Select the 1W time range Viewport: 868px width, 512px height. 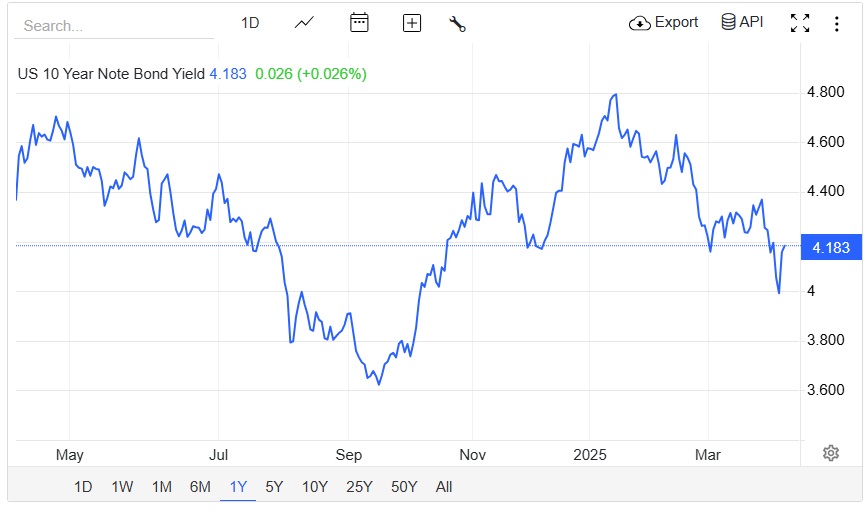click(122, 487)
